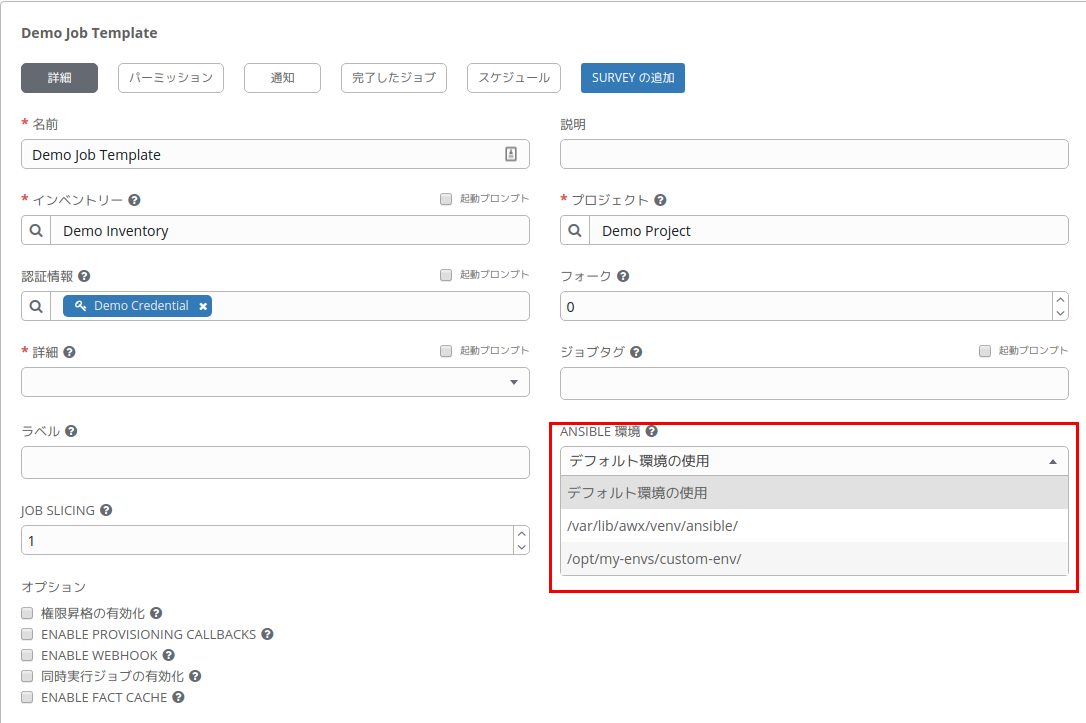
Task: Select /var/lib/awx/venv/ansible/ environment option
Action: (814, 526)
